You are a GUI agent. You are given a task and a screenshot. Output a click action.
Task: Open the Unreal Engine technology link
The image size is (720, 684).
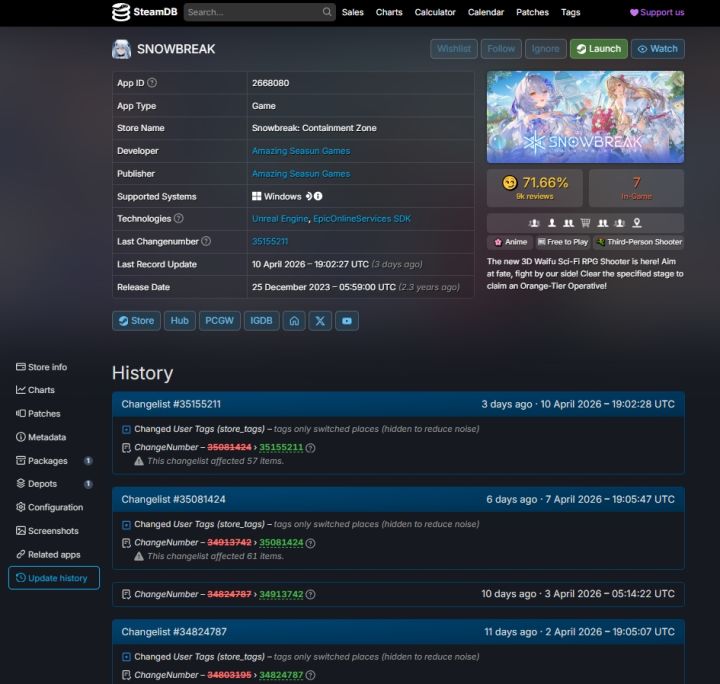pos(280,219)
